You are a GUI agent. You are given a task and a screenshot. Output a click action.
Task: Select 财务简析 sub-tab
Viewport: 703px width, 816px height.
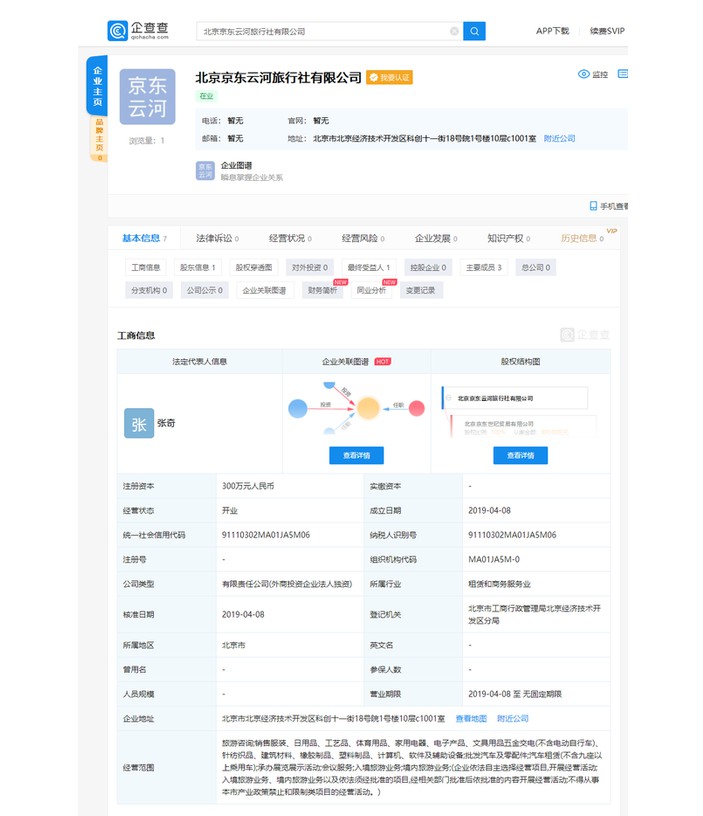(x=323, y=290)
